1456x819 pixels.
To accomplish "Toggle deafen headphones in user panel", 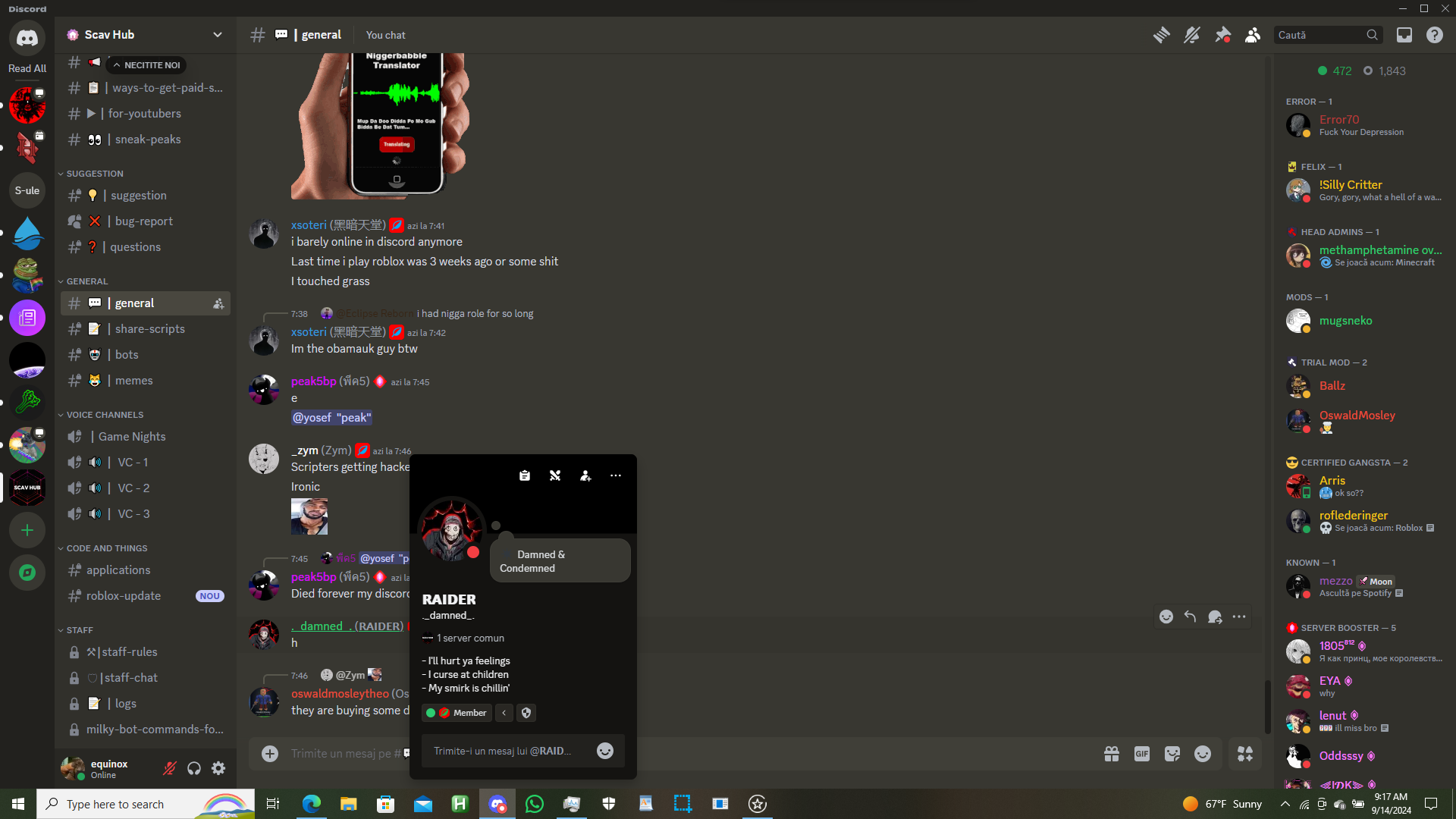I will [194, 768].
